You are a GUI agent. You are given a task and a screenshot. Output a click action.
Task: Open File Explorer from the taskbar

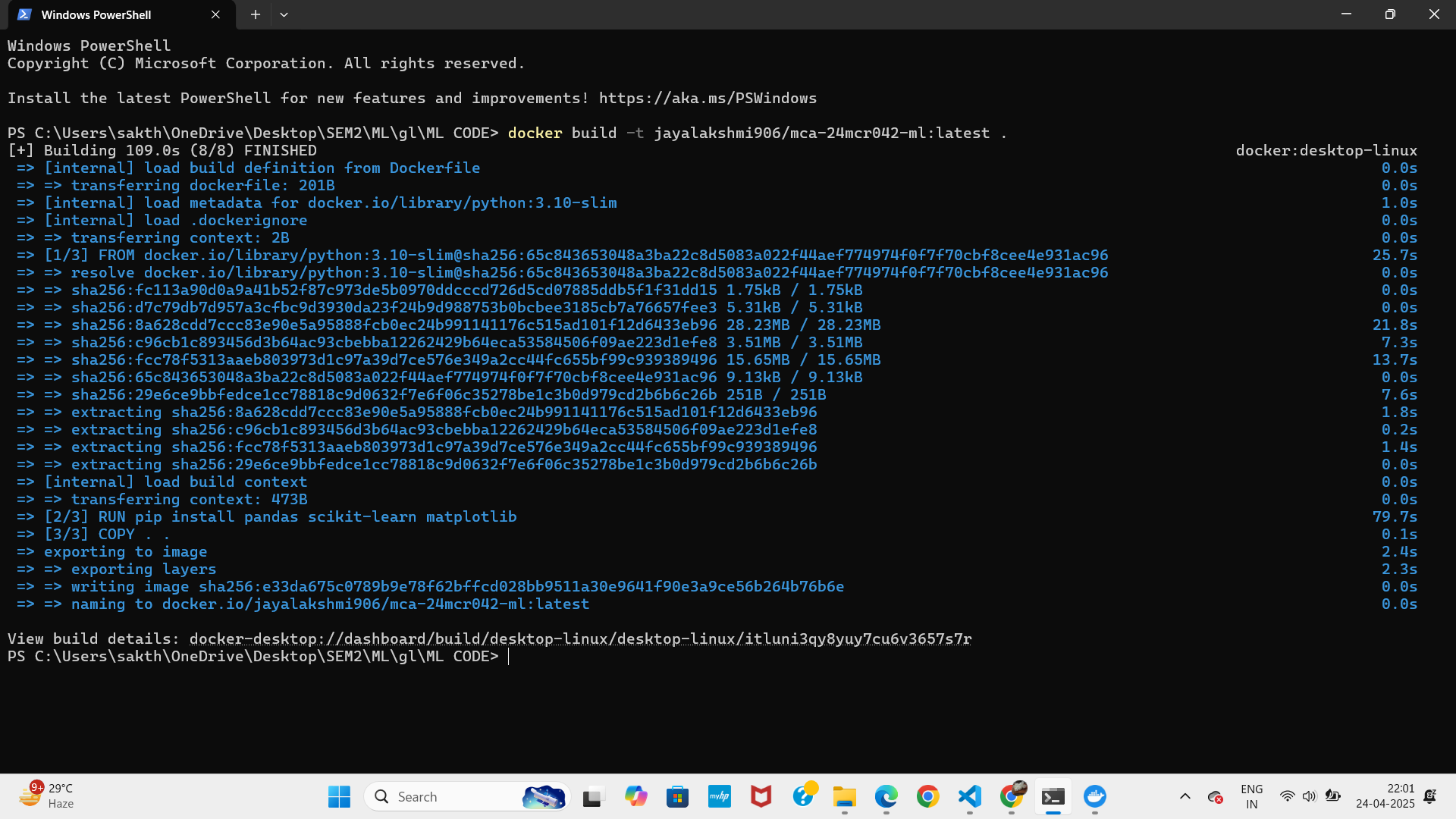click(844, 796)
